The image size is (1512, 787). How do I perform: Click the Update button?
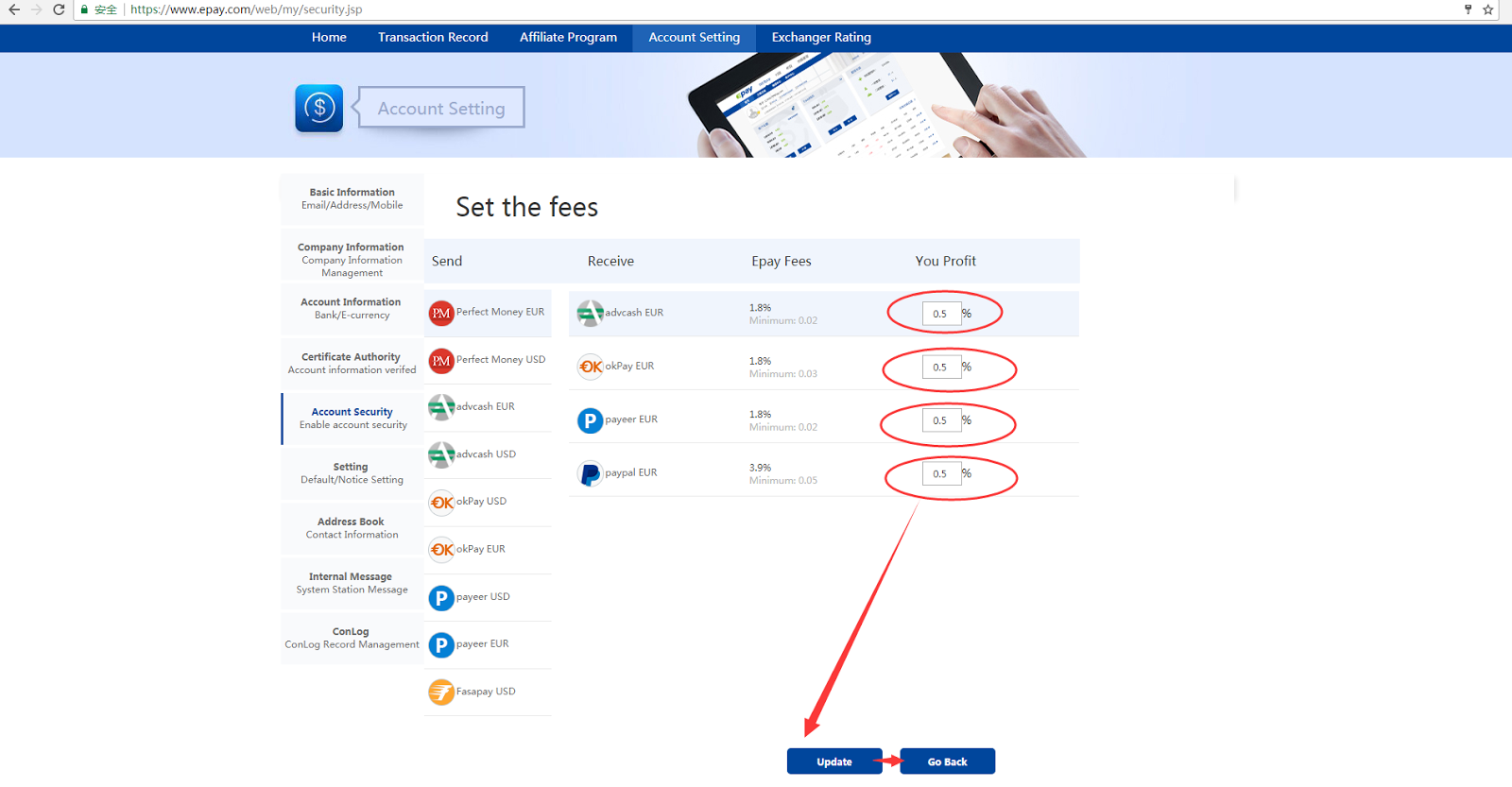[x=834, y=761]
